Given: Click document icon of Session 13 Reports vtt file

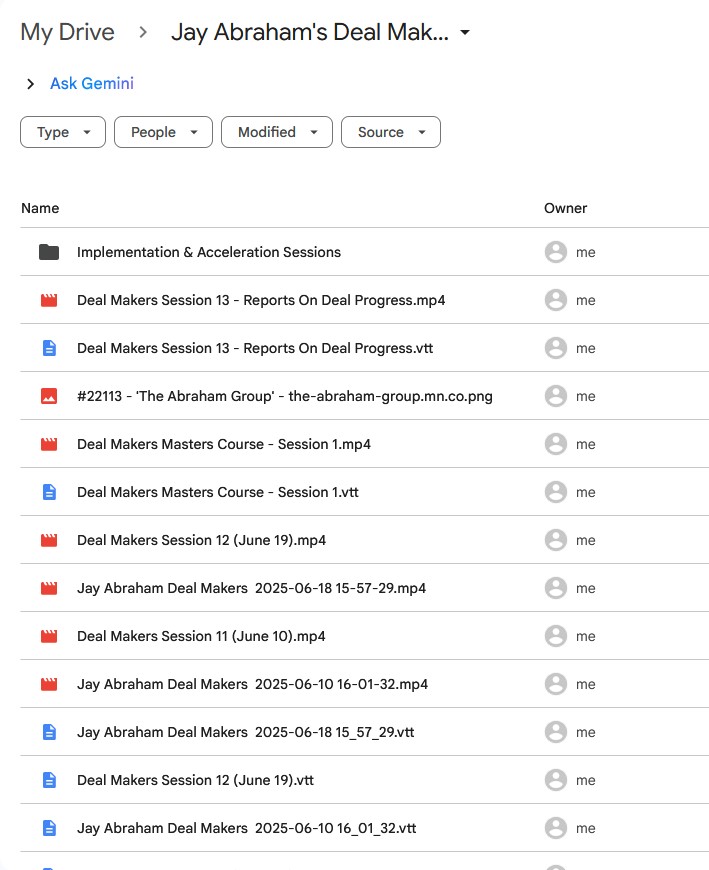Looking at the screenshot, I should pos(49,348).
